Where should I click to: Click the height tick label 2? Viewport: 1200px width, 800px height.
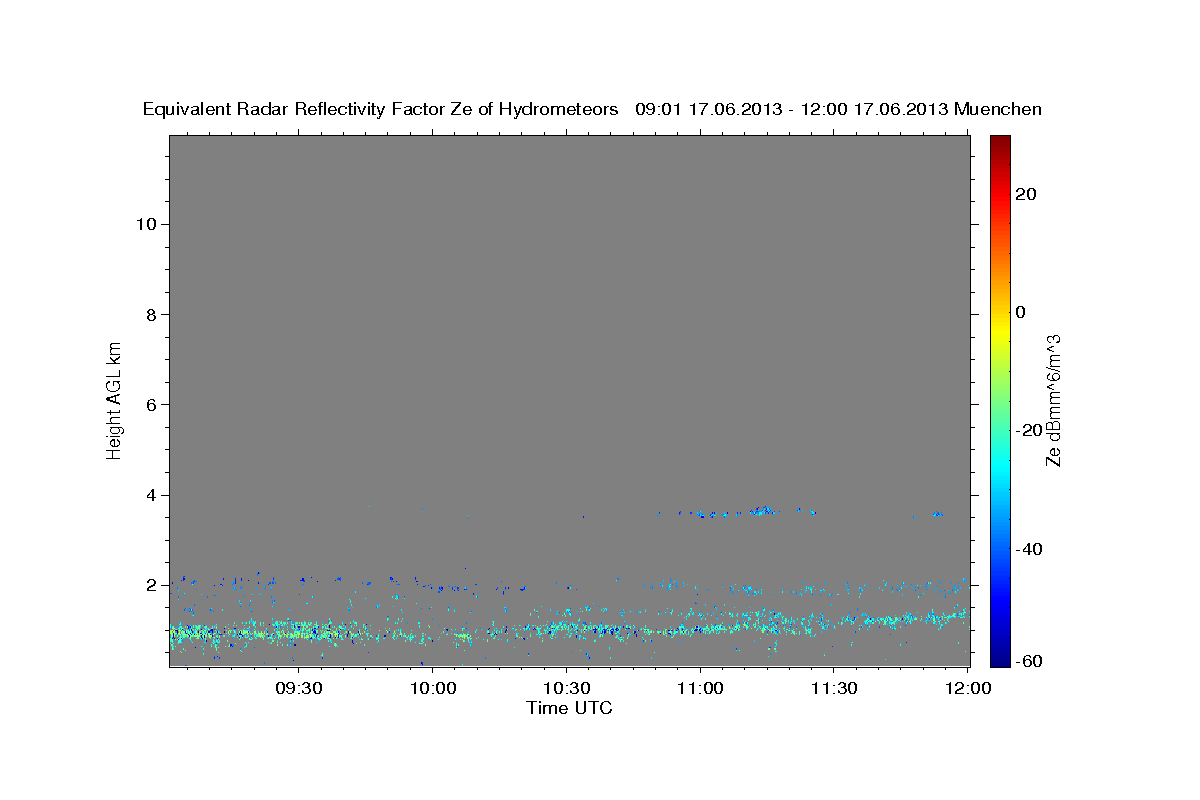[x=152, y=585]
